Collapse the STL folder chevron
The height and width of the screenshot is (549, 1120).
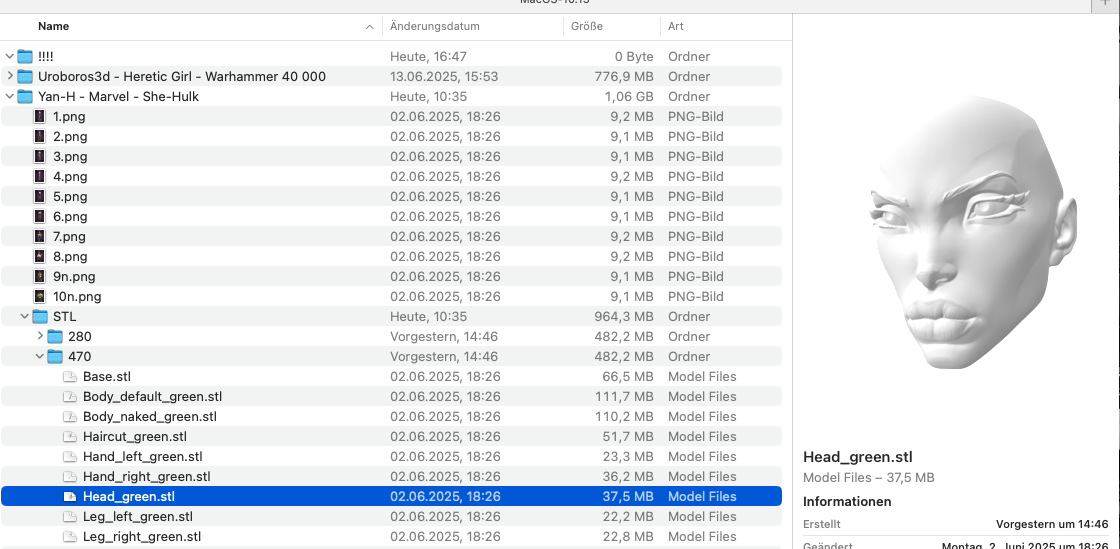(25, 316)
